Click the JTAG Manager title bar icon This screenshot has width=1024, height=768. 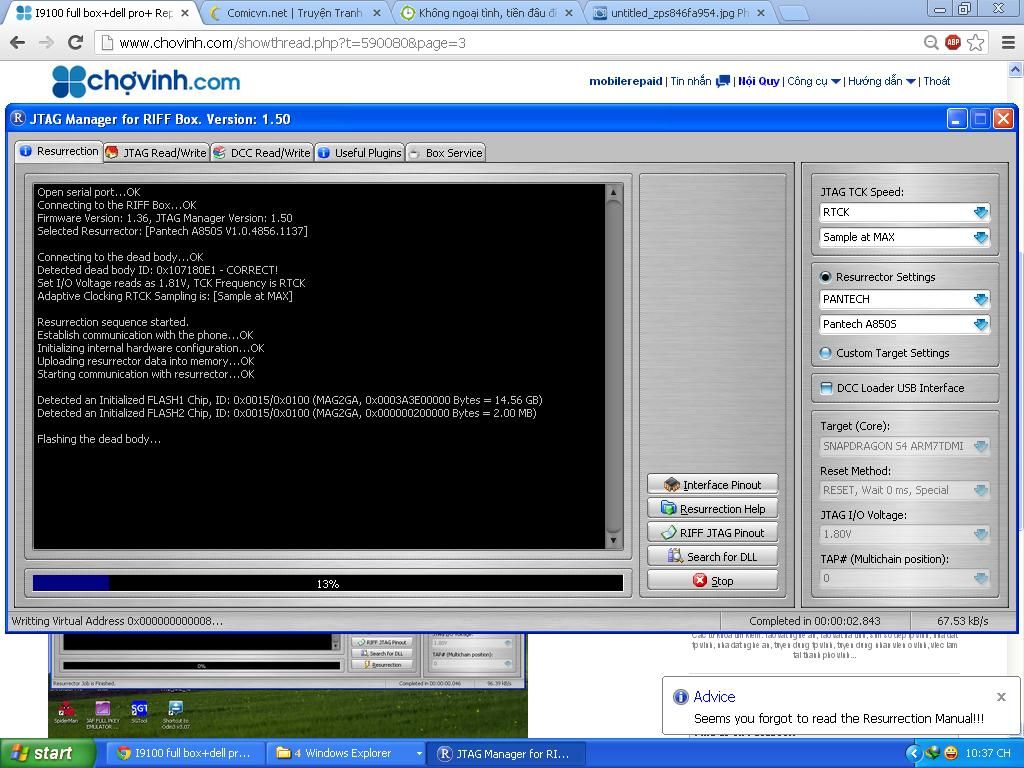click(x=18, y=119)
